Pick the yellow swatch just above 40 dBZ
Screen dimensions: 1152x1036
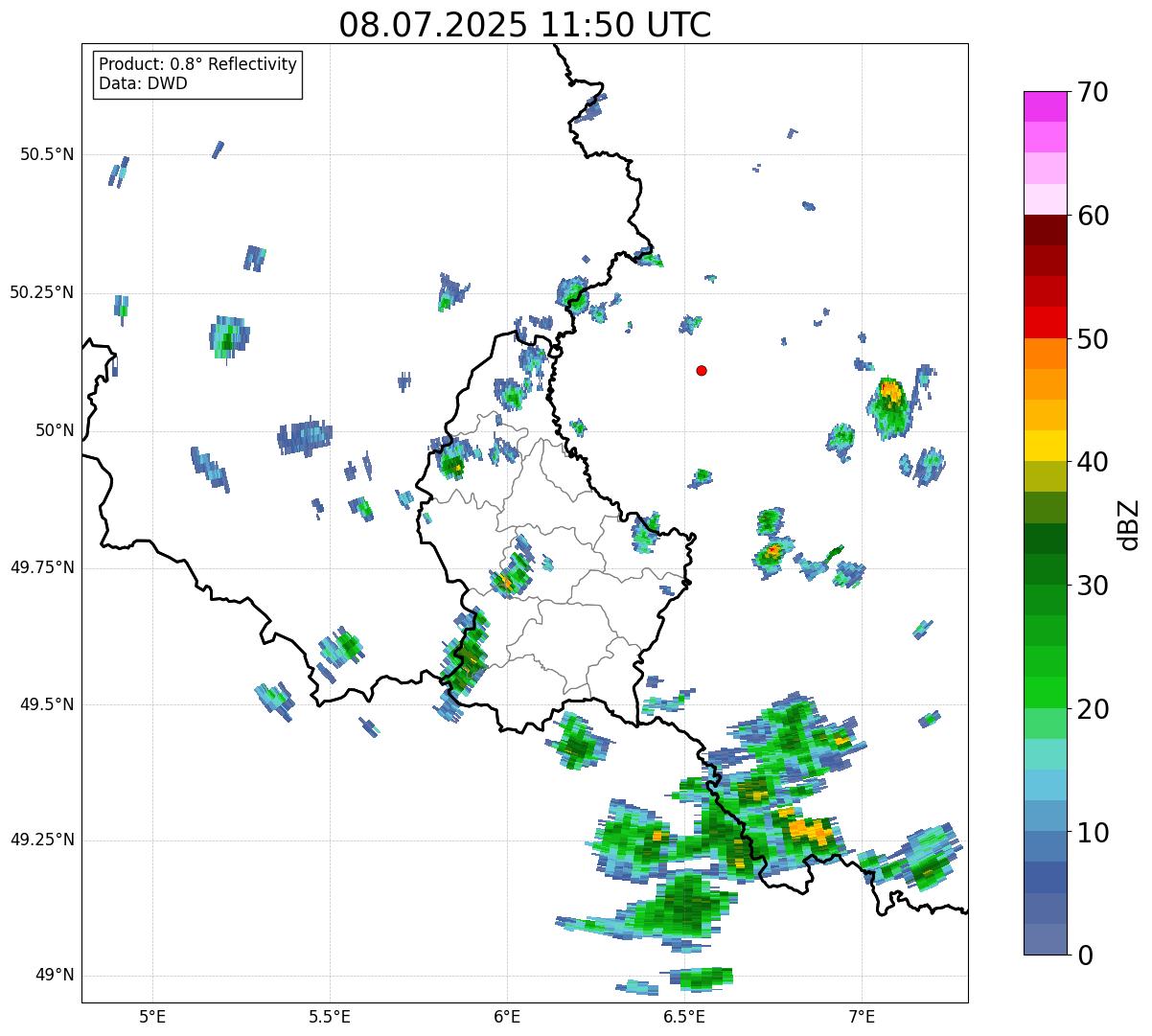pos(1045,446)
